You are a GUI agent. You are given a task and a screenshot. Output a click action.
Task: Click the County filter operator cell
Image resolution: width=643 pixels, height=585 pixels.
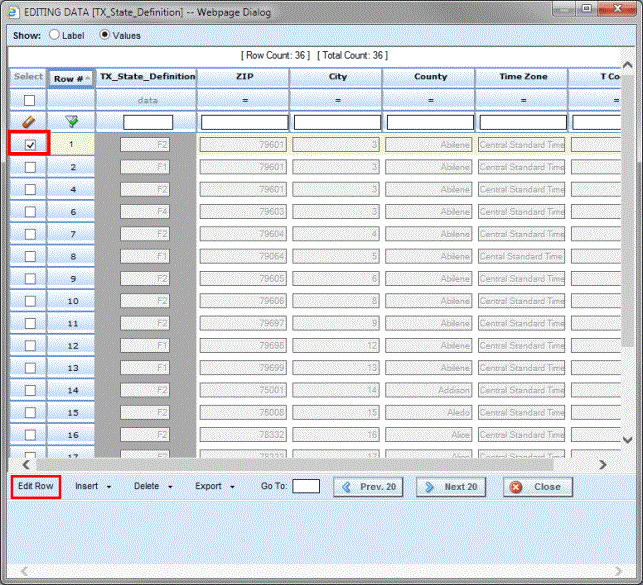click(429, 100)
